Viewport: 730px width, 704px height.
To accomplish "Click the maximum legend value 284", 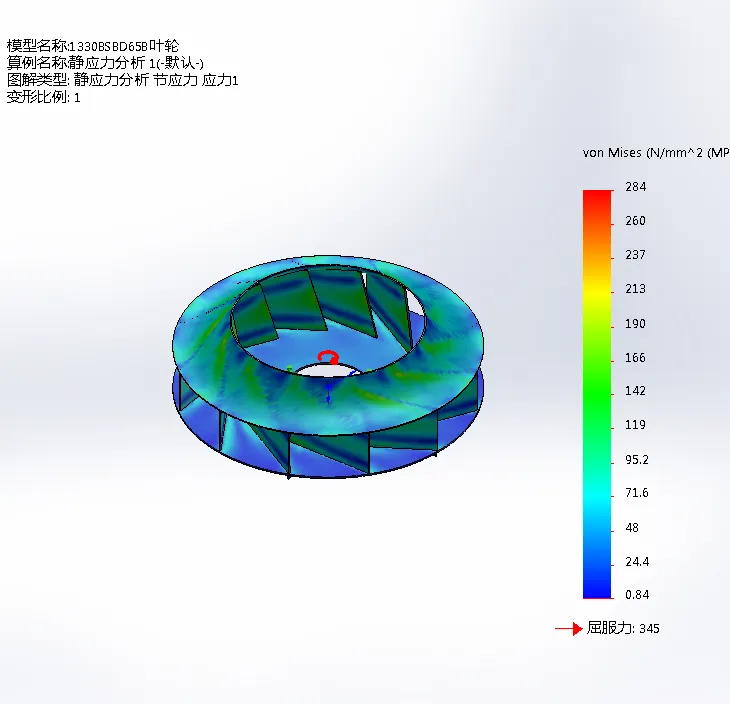I will click(635, 187).
